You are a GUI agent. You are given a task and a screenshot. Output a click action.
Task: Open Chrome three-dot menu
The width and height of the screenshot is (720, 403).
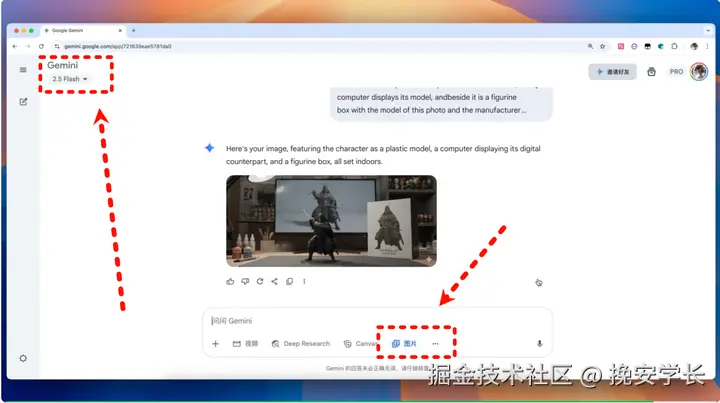coord(707,46)
